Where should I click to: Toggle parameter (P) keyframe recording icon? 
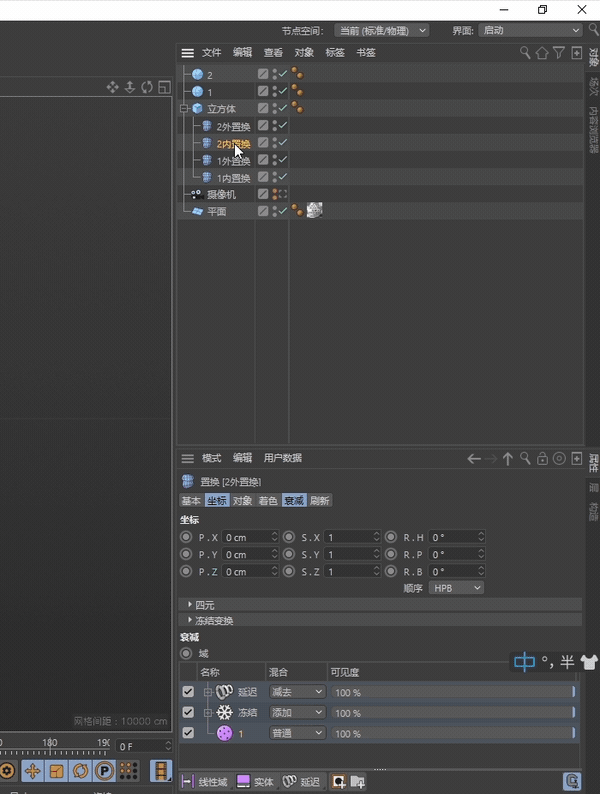[x=104, y=771]
